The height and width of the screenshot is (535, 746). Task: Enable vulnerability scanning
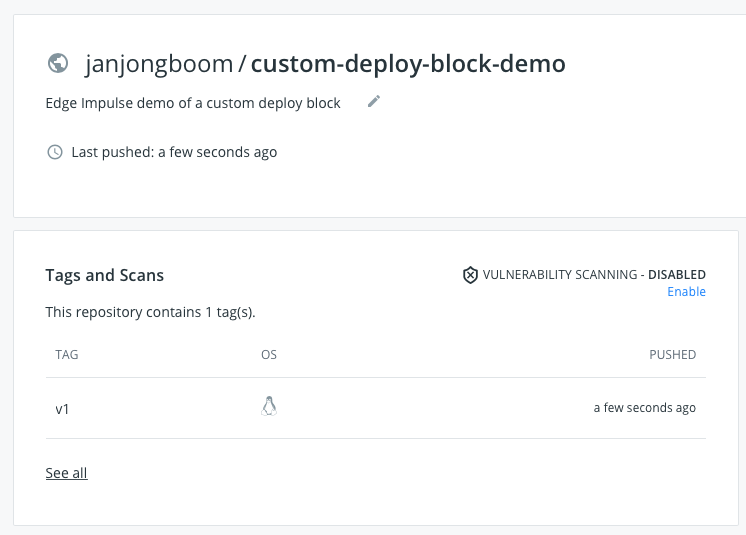coord(686,292)
